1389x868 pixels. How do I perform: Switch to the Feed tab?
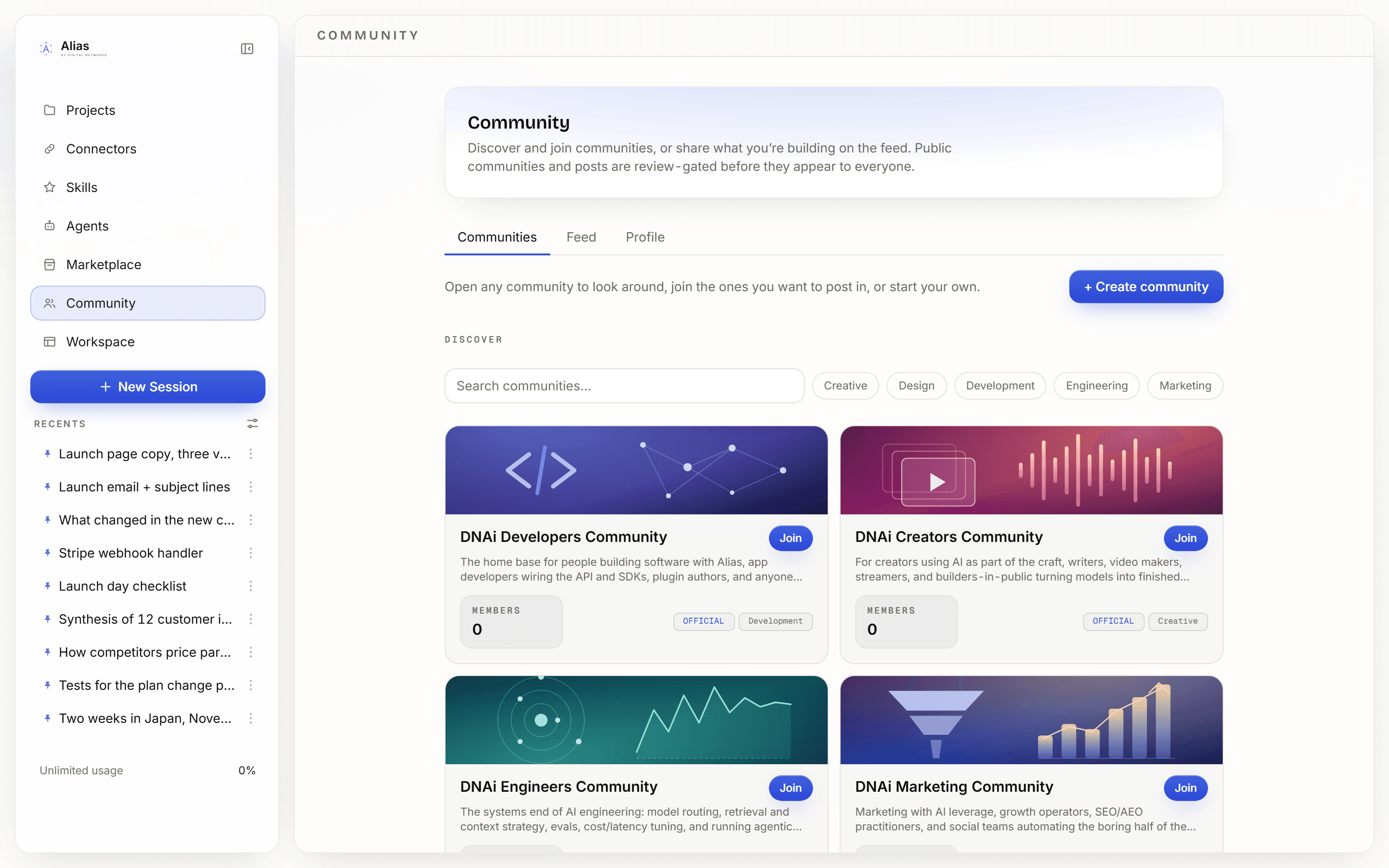pos(581,237)
